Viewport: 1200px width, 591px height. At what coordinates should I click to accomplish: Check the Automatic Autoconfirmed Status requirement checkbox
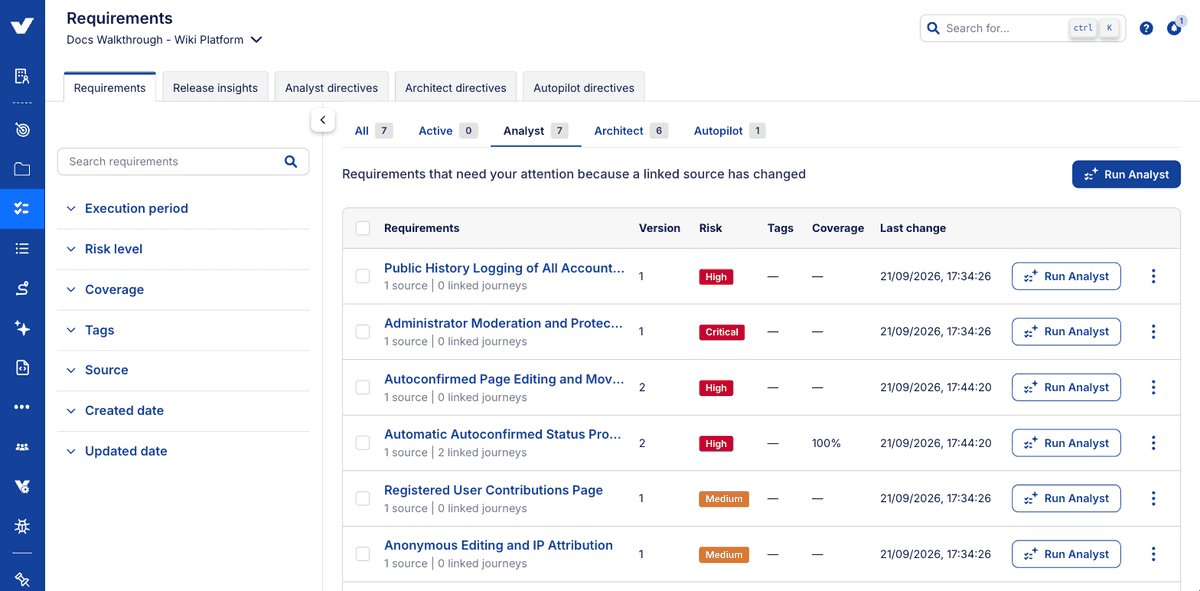click(x=363, y=443)
